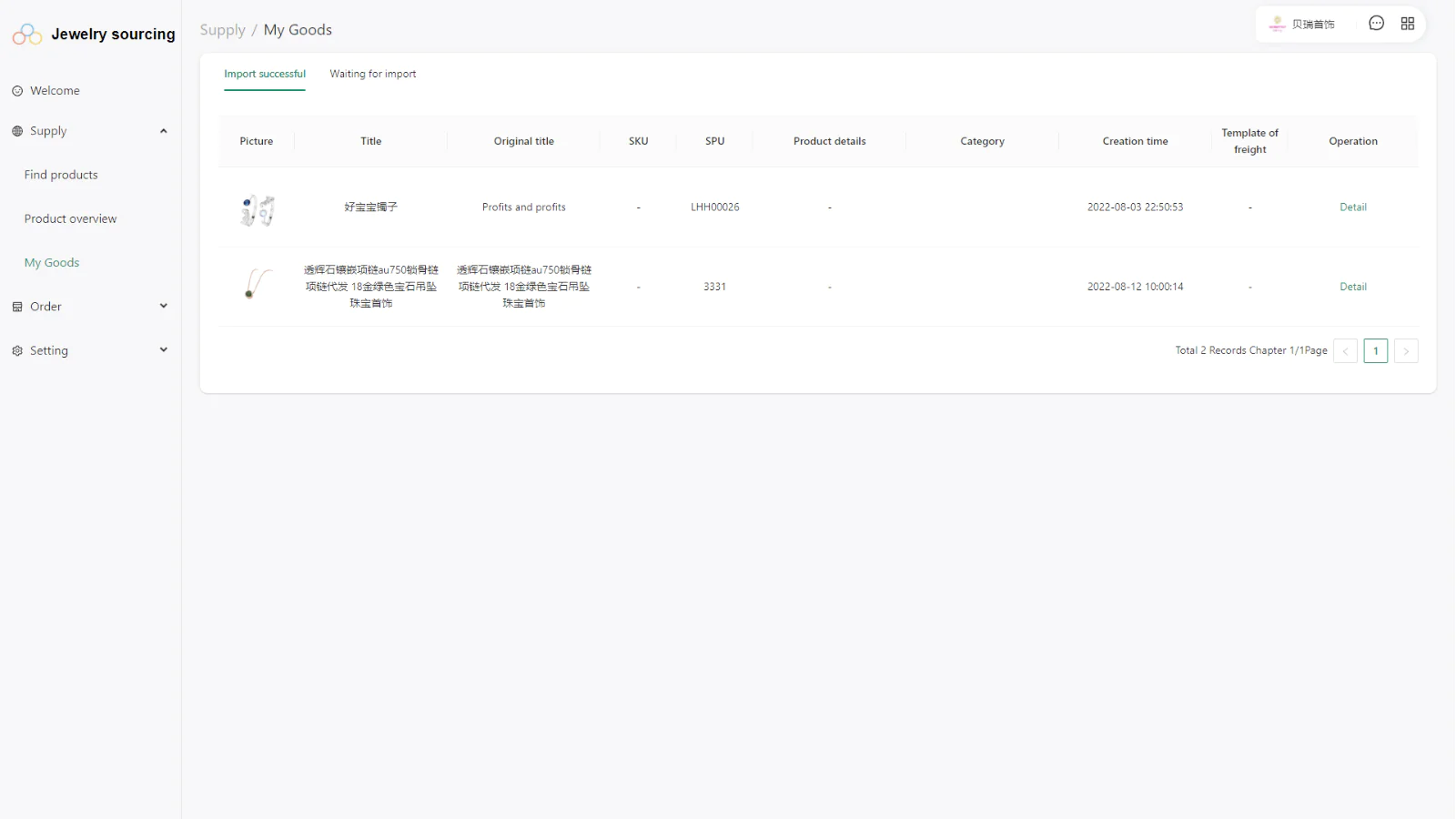Open Find products in sidebar
Screen dimensions: 1456x819
coord(61,175)
